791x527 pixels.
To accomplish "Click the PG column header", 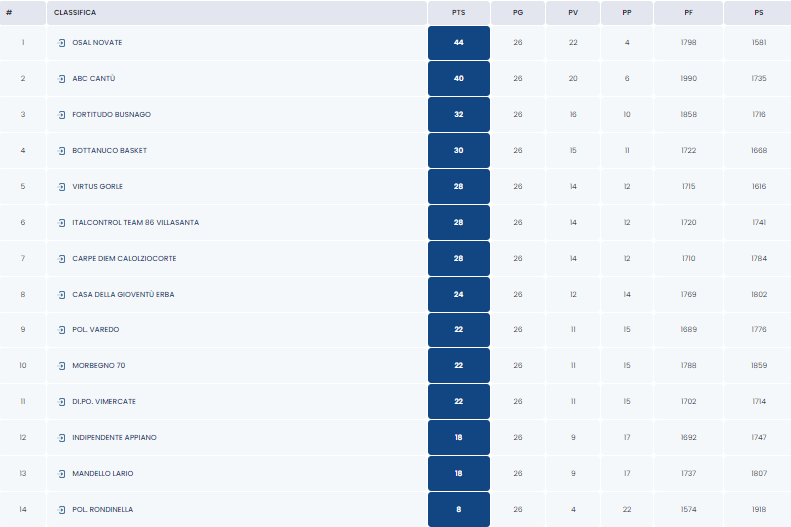I will [518, 13].
